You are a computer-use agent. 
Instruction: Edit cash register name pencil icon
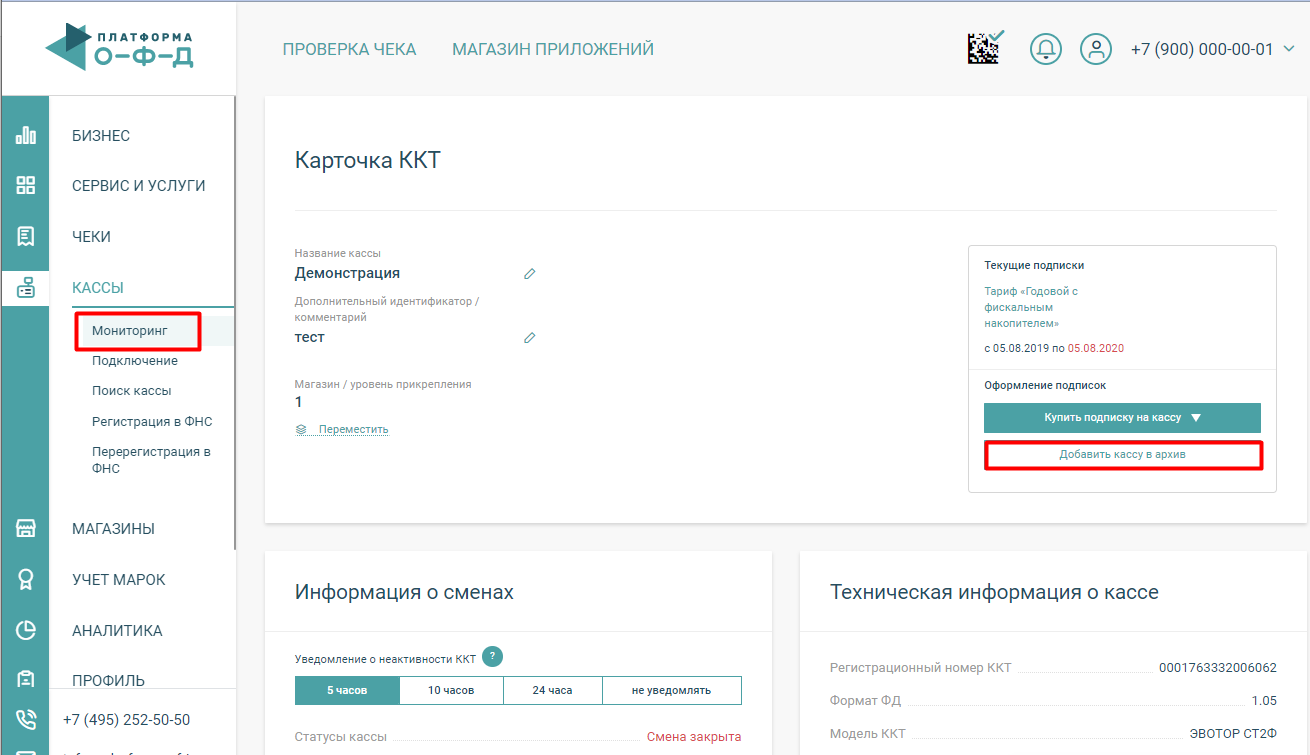tap(530, 273)
